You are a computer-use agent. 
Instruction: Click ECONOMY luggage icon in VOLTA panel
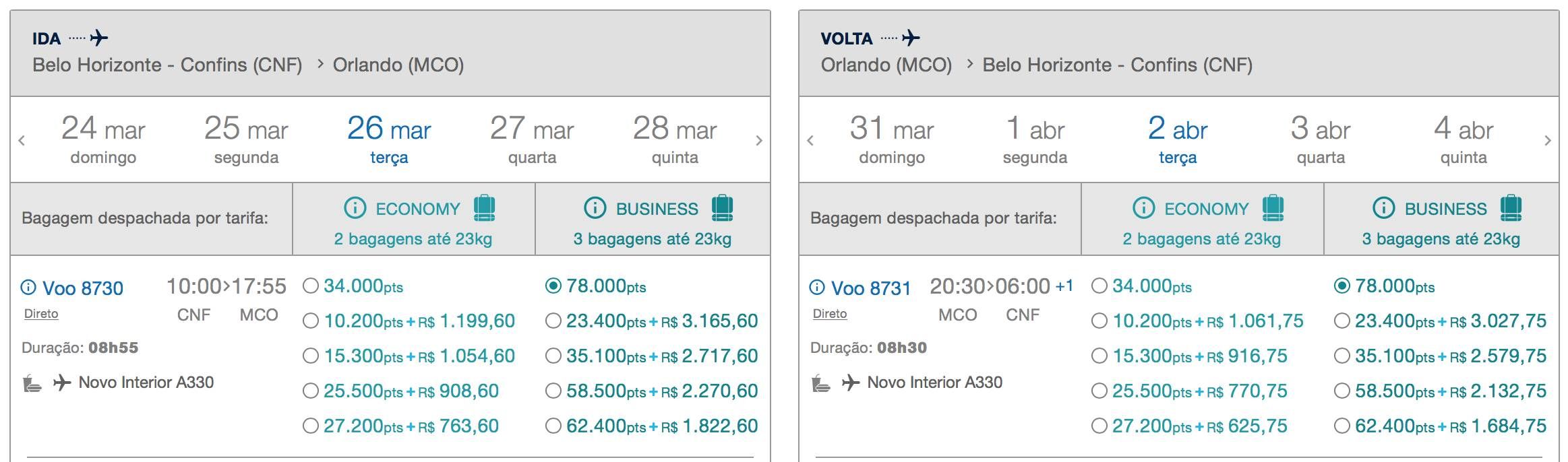1273,207
